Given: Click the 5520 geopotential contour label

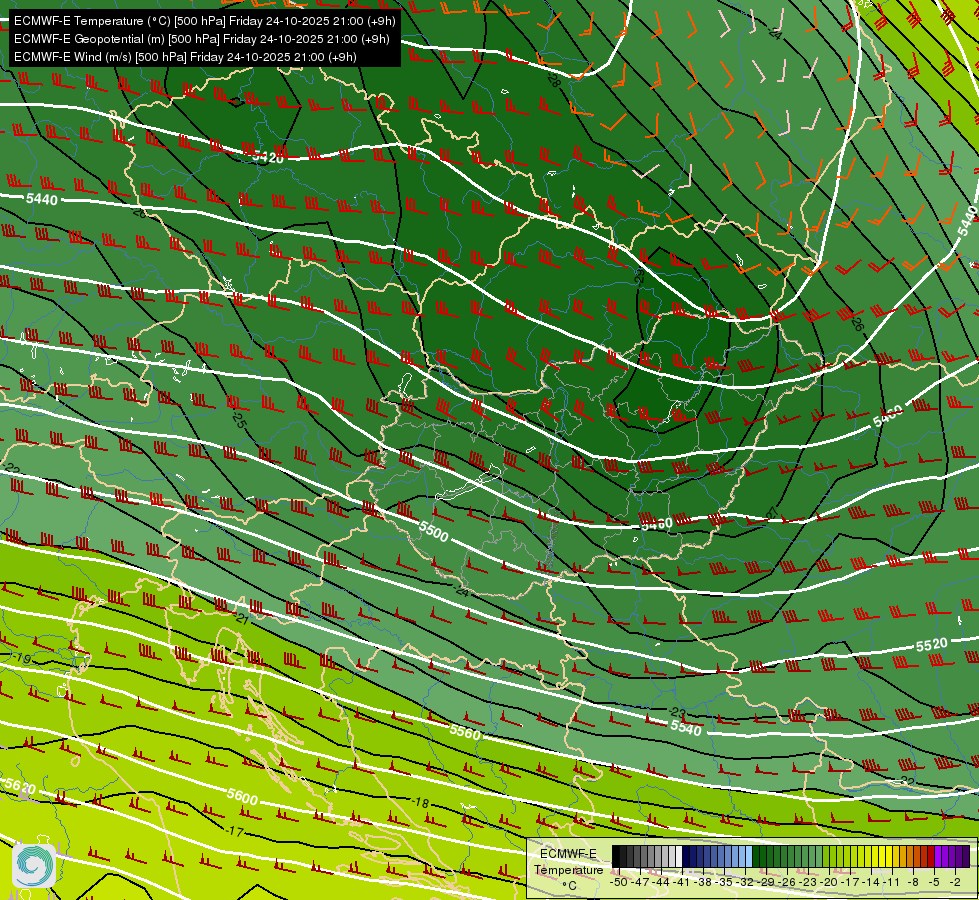Looking at the screenshot, I should point(932,645).
